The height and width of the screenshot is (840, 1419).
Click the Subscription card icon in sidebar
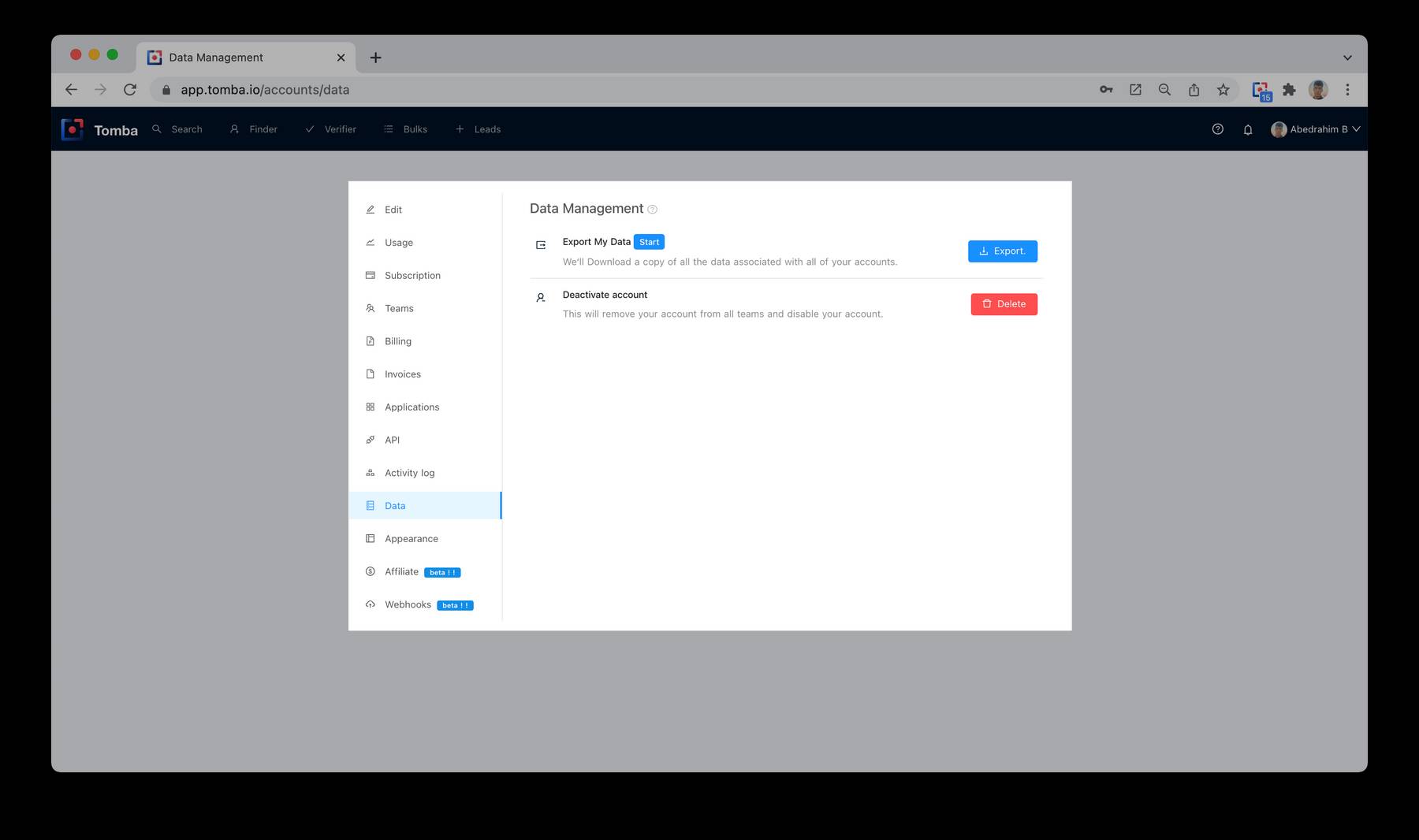coord(371,276)
